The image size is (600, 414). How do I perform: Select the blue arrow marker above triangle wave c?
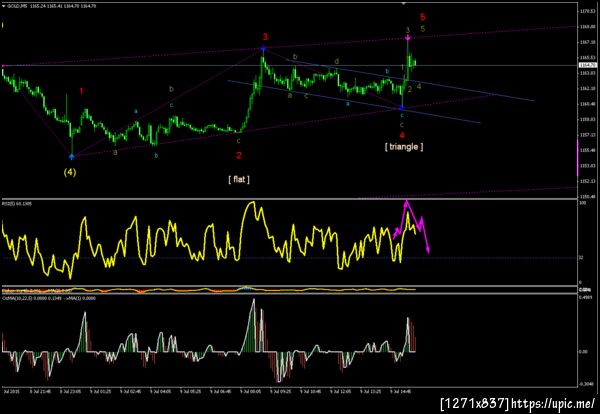tap(402, 107)
